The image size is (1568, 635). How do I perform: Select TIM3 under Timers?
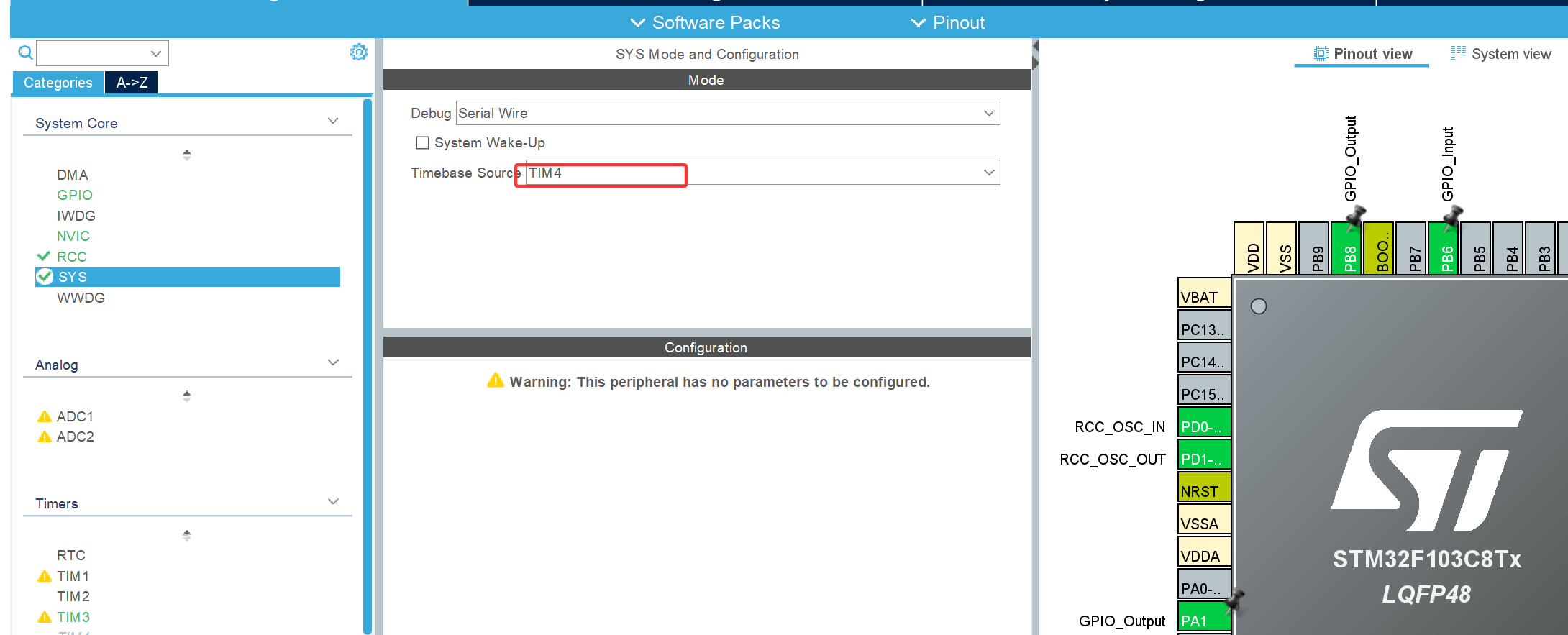coord(73,617)
